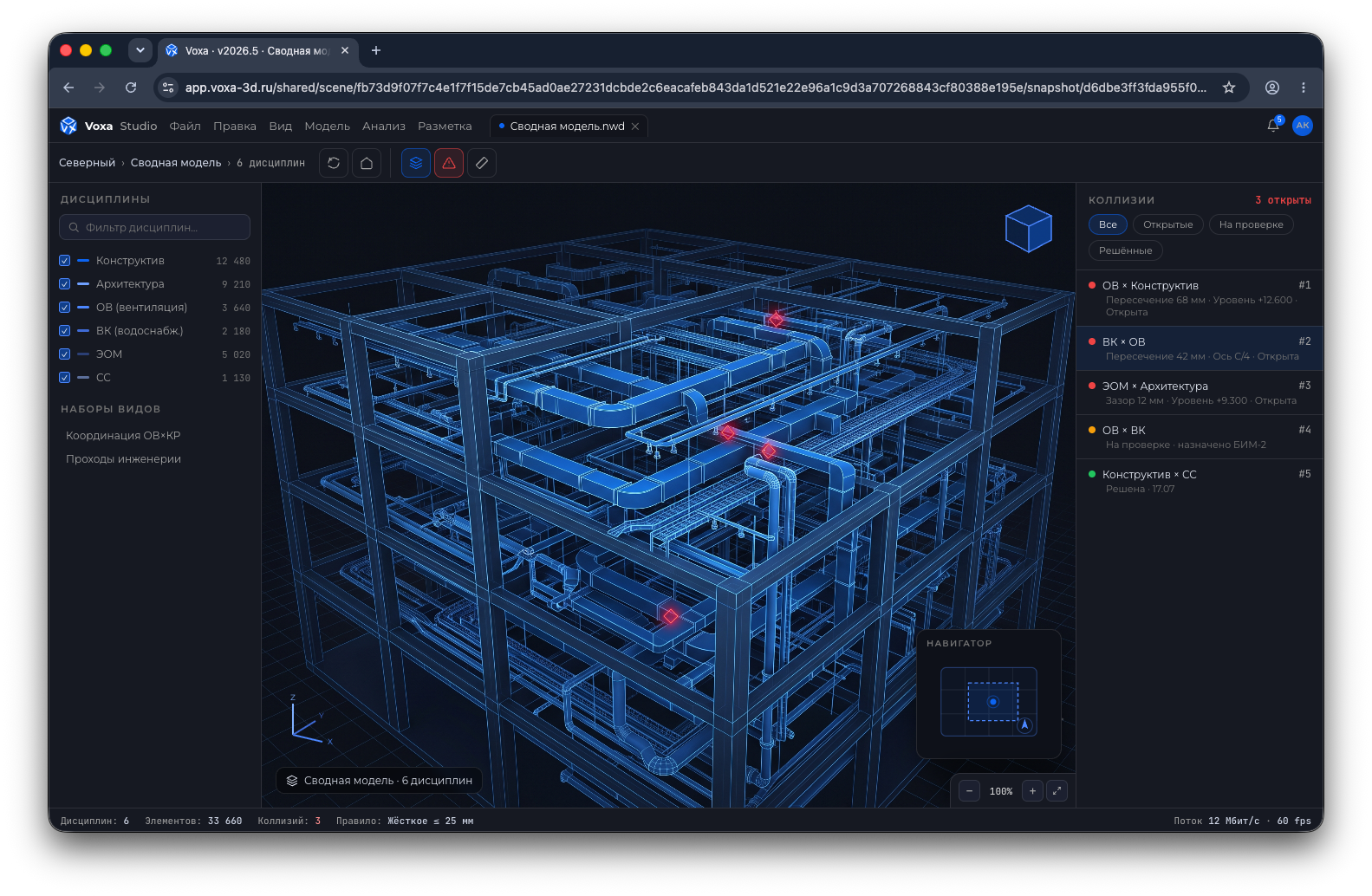The image size is (1372, 896).
Task: Select collision #1 ОВ × Конструктив
Action: click(x=1200, y=298)
